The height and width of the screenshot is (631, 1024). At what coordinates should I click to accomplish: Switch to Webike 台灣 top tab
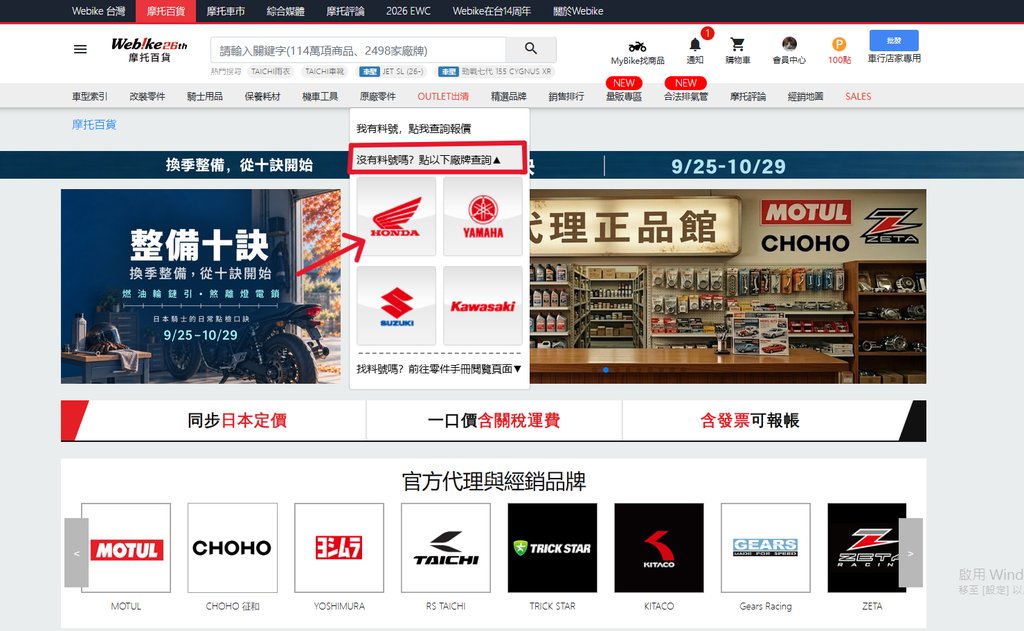(98, 11)
